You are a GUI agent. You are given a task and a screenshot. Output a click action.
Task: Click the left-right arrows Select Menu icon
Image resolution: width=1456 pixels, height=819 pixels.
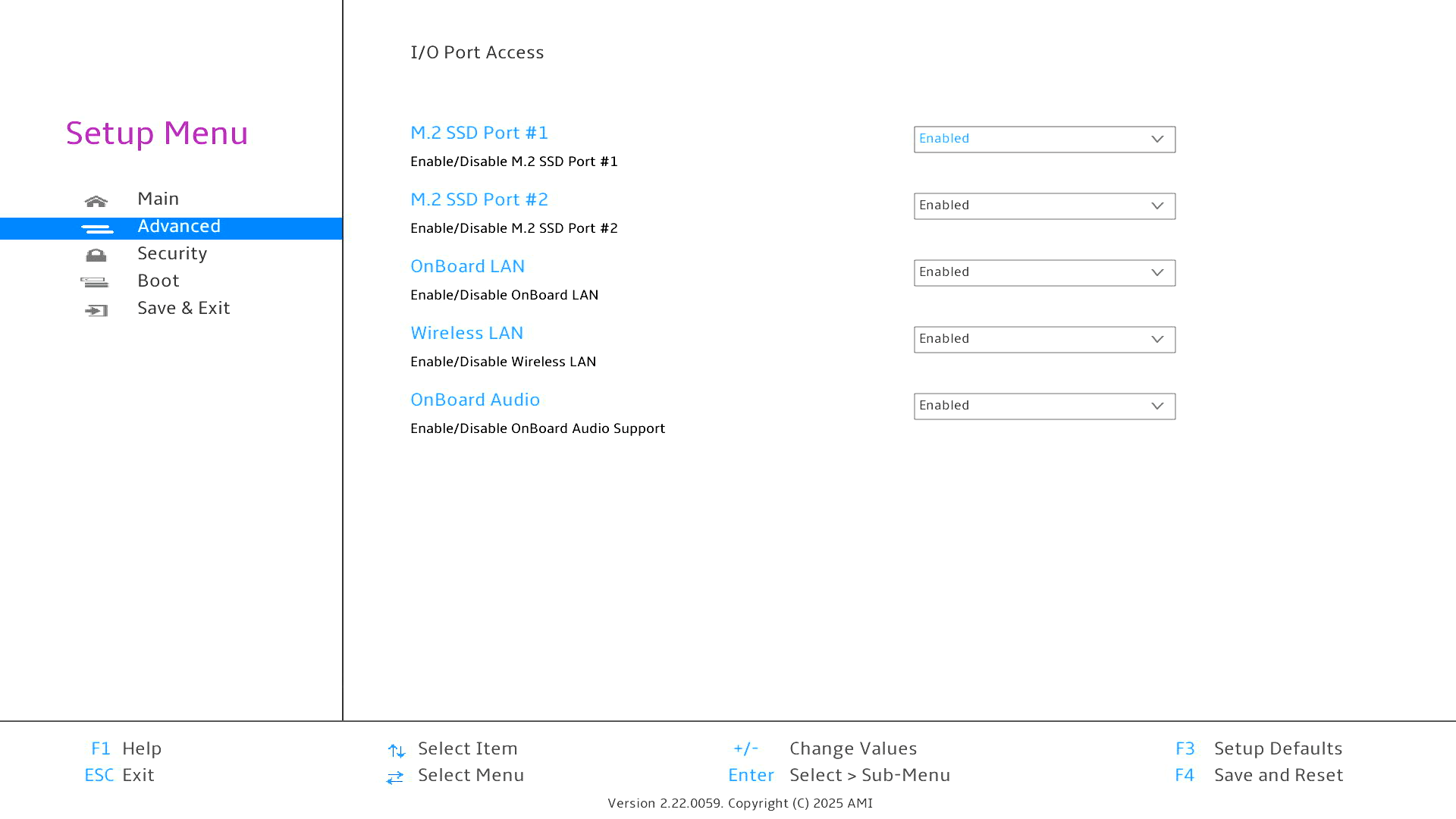click(x=395, y=777)
